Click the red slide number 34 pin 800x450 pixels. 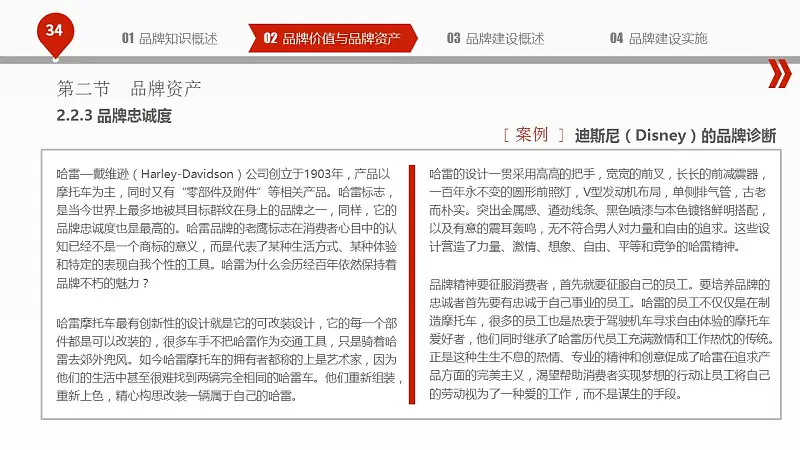pyautogui.click(x=55, y=35)
